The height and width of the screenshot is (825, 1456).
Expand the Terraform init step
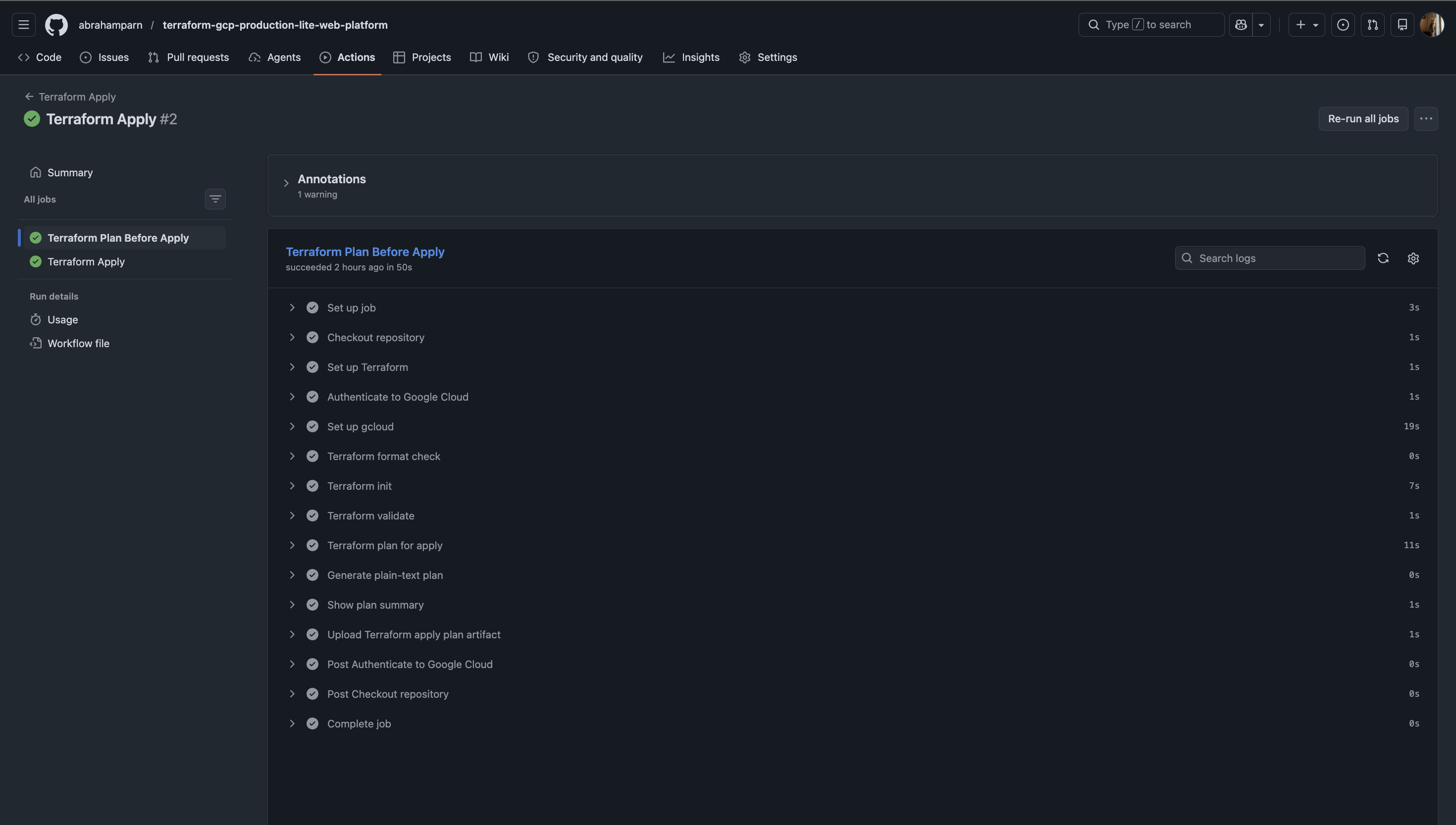(x=853, y=486)
